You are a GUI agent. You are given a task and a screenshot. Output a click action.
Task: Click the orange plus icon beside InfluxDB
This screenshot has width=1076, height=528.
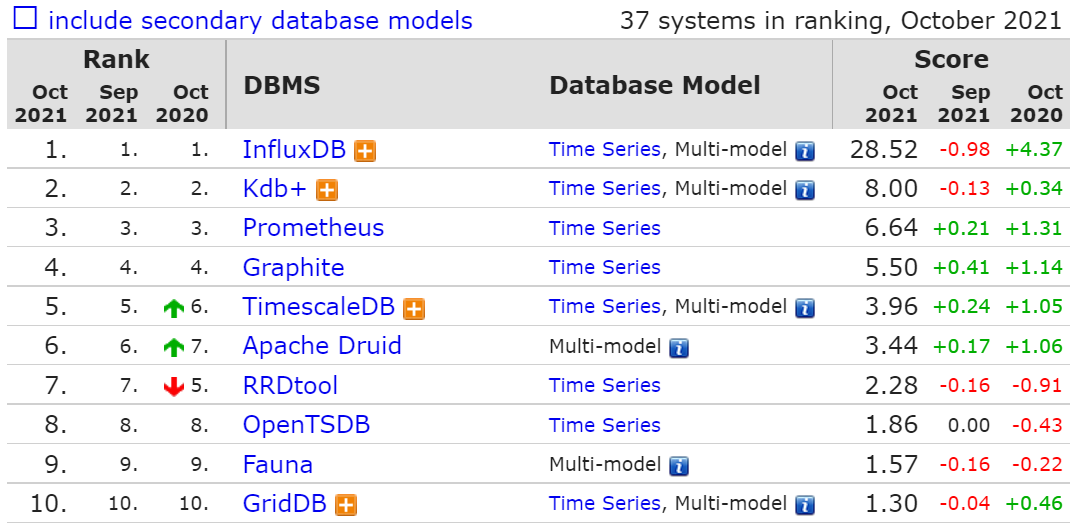pos(365,151)
